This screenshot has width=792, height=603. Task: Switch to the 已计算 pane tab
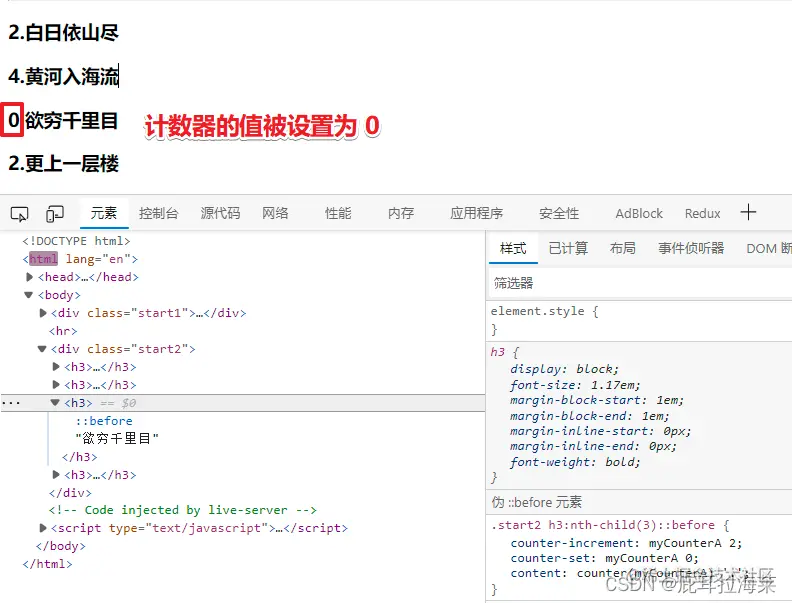(x=568, y=248)
